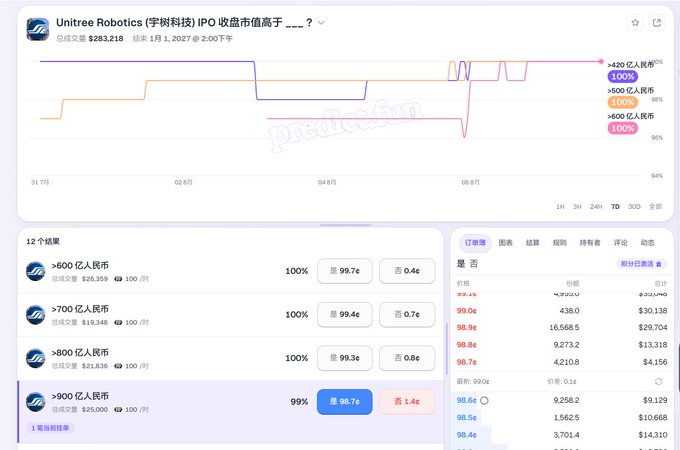Click the 价差: 0.1¢ spread label
Screen dimensions: 680x450
[562, 382]
